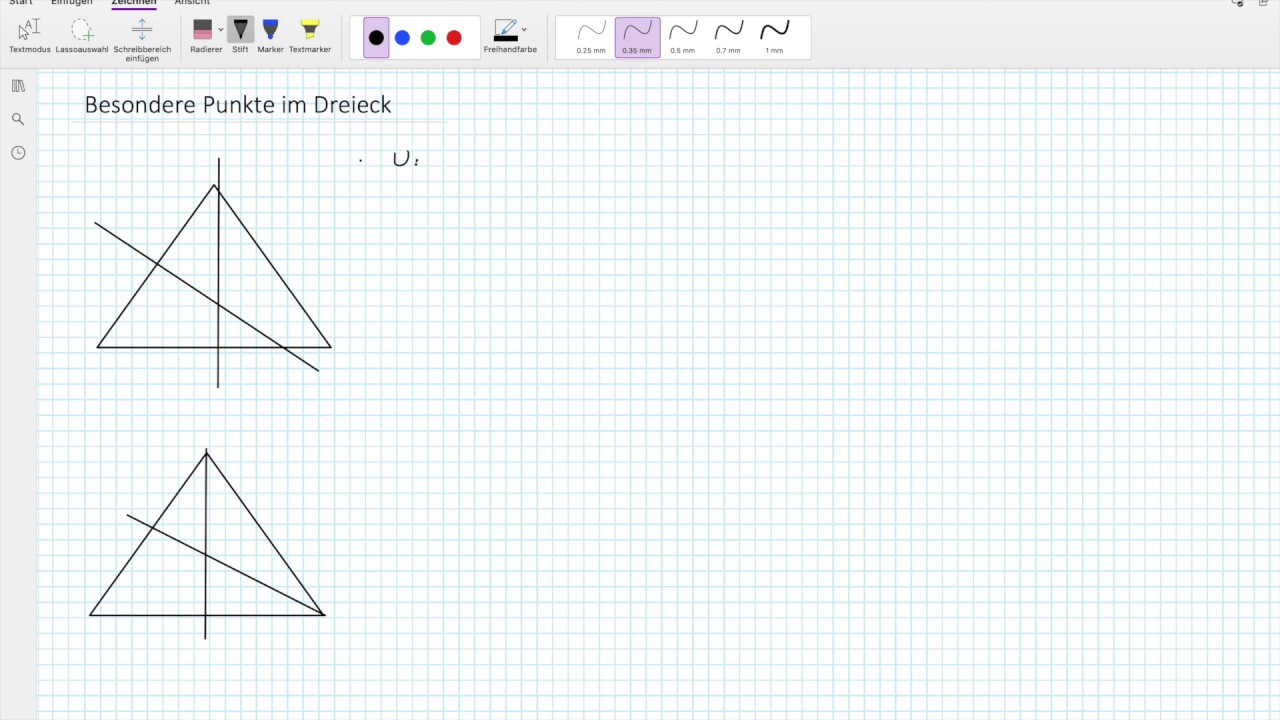
Task: Select the Textmodus tool
Action: pos(30,36)
